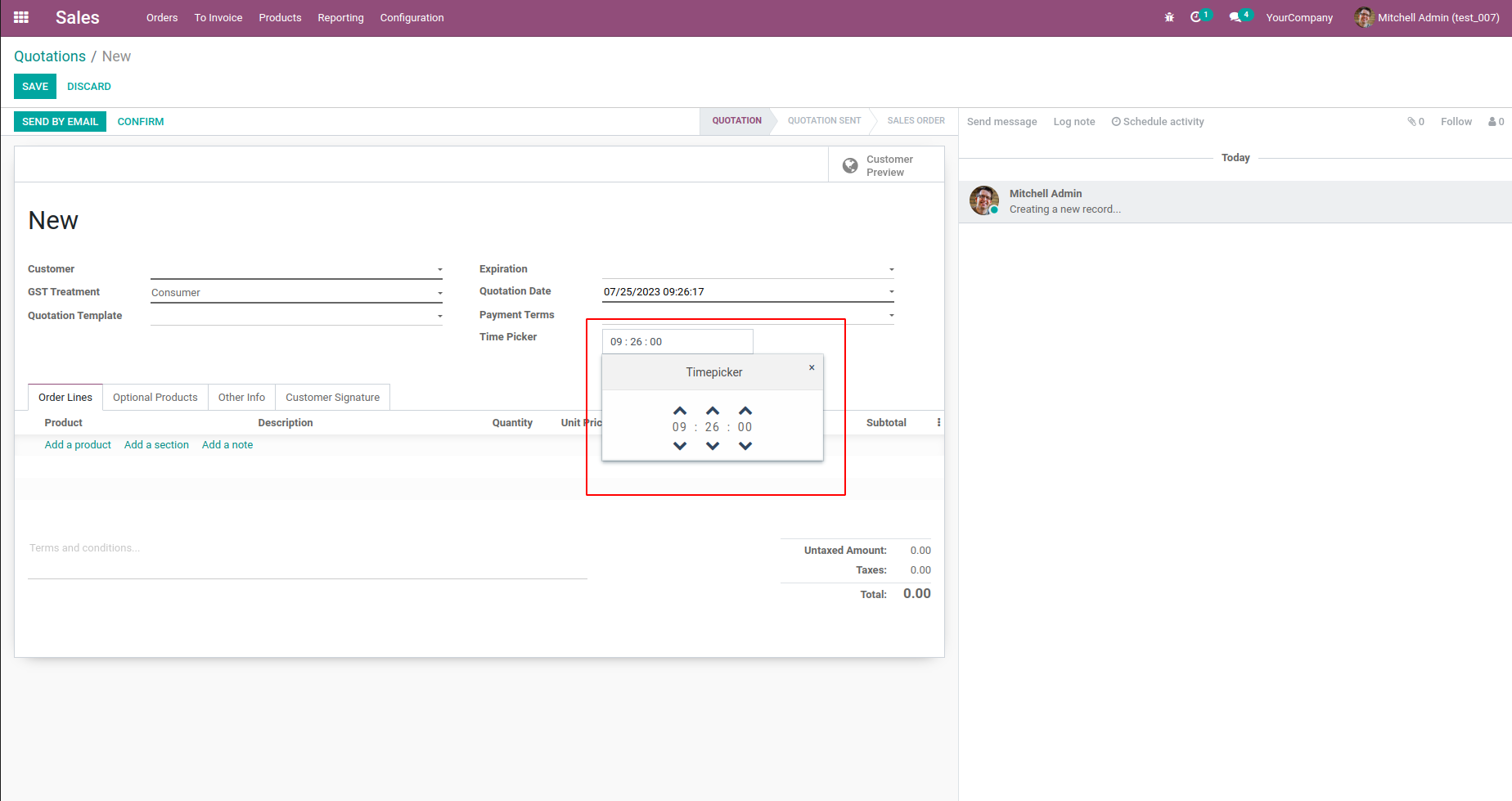The width and height of the screenshot is (1512, 801).
Task: Click the Sales app title
Action: coord(78,17)
